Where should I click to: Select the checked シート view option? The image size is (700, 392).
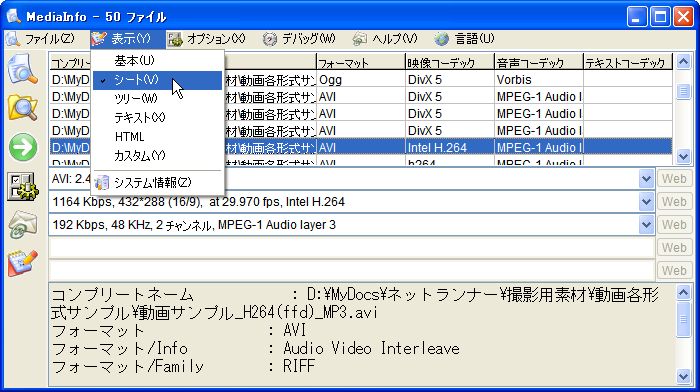pyautogui.click(x=157, y=80)
